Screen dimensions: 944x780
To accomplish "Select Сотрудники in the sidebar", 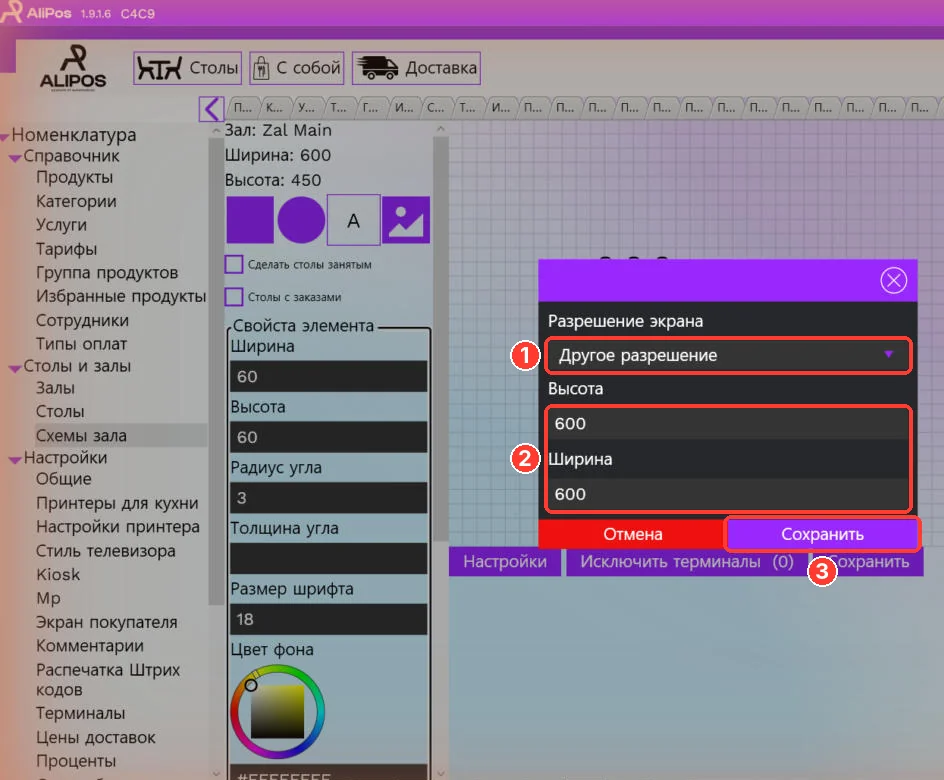I will point(82,320).
